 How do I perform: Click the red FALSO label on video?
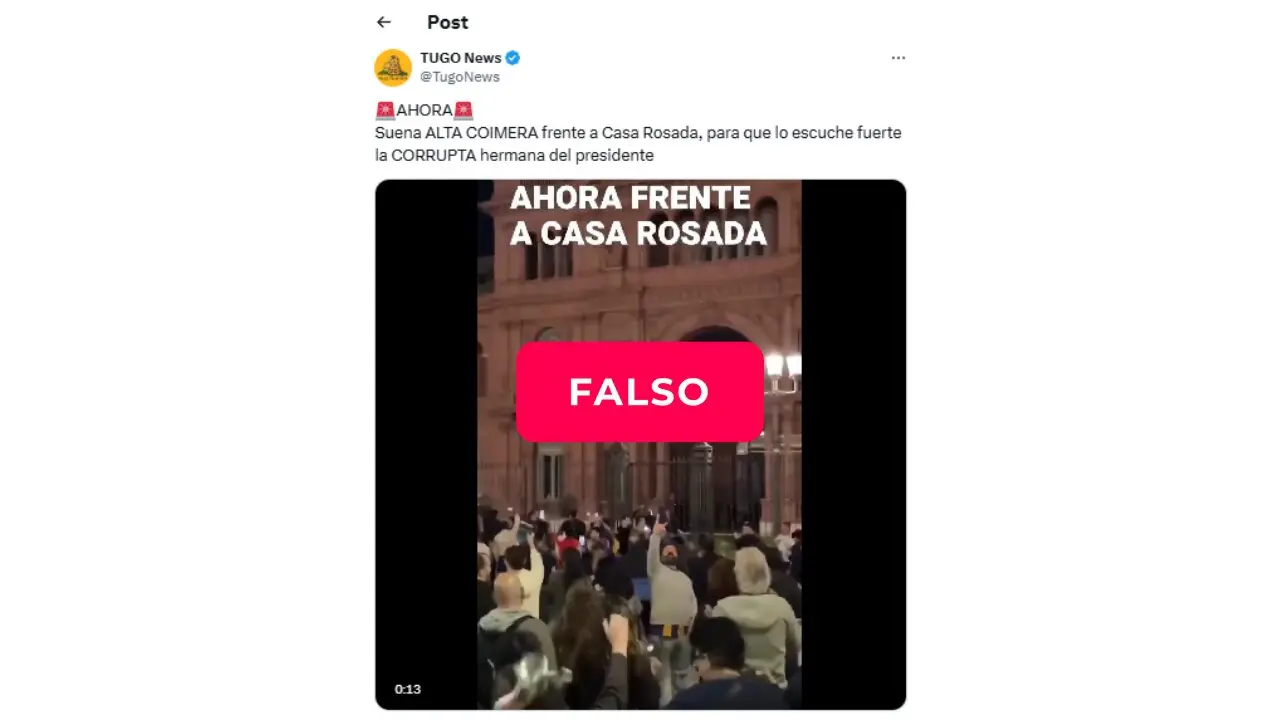(639, 392)
